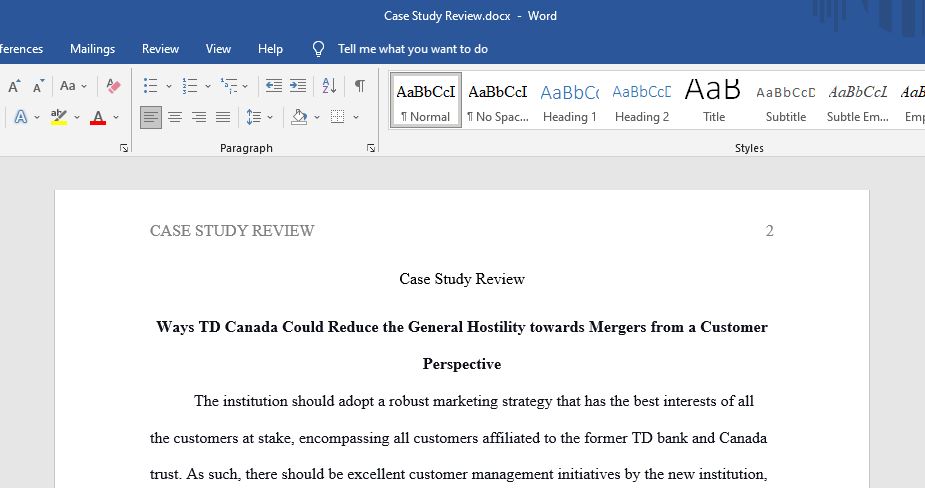
Task: Apply the Title style
Action: (x=714, y=101)
